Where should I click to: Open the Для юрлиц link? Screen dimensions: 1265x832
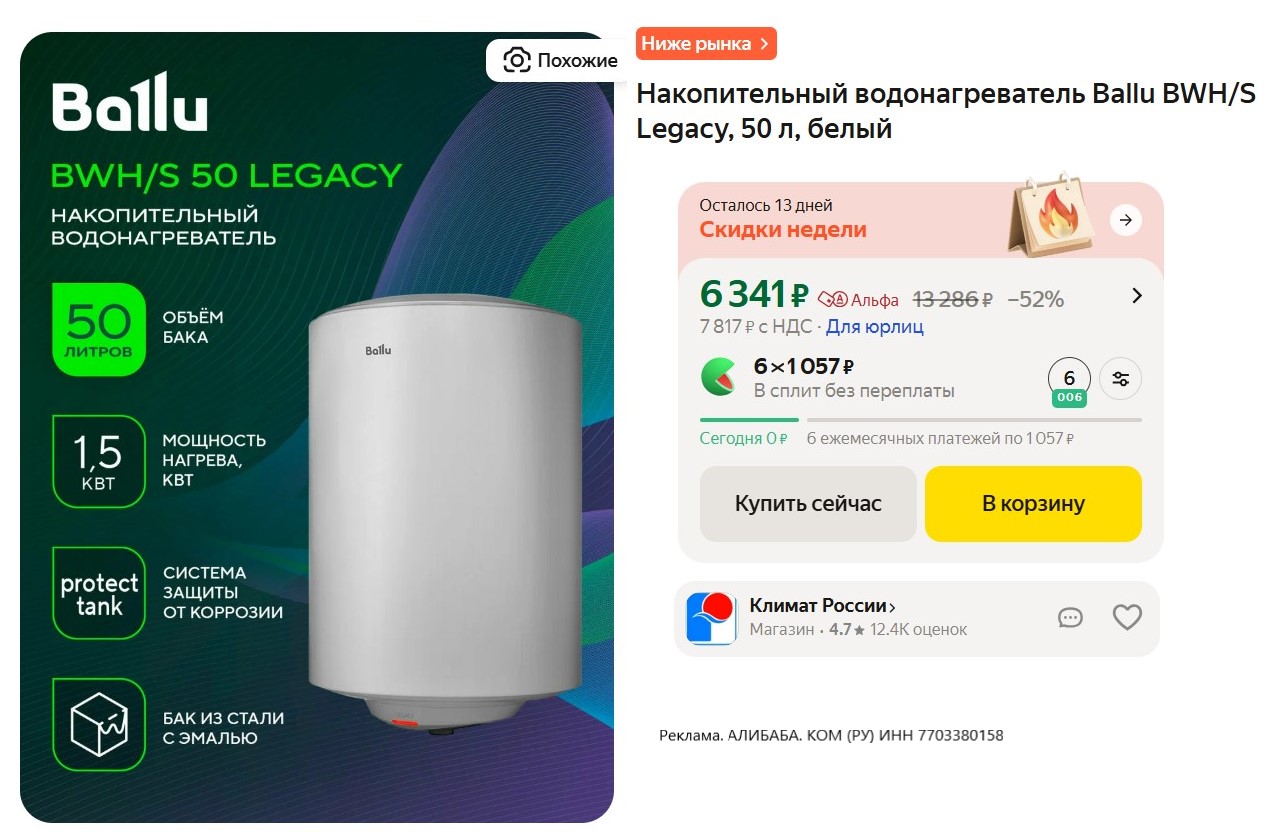coord(874,327)
